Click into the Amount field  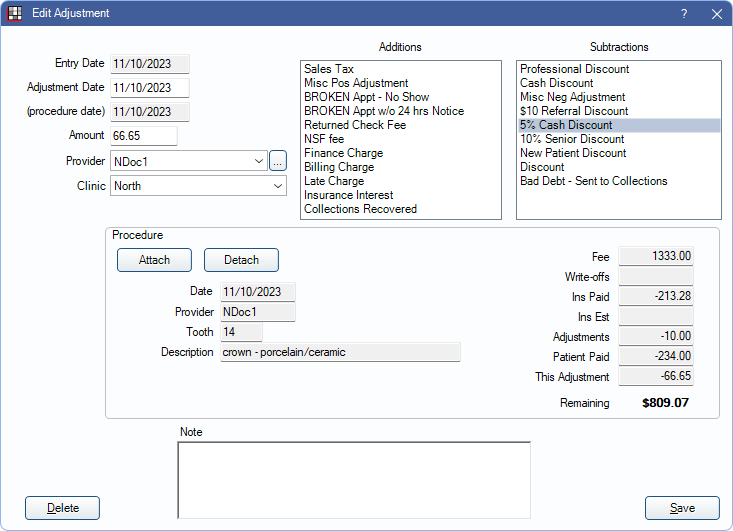tap(143, 136)
